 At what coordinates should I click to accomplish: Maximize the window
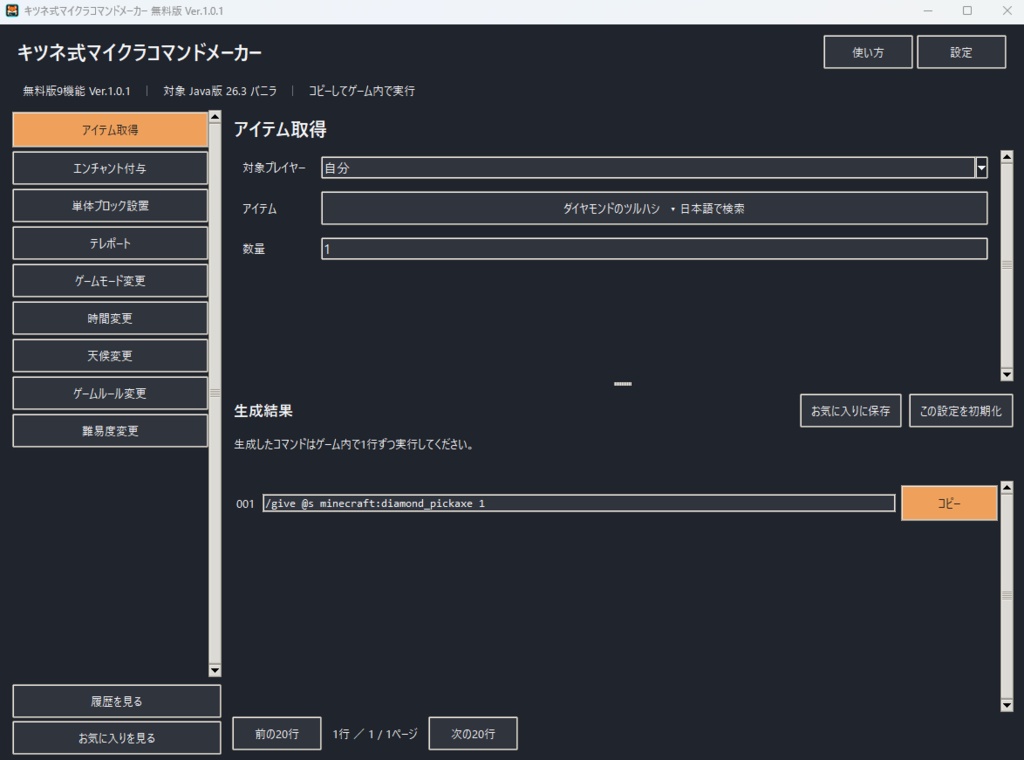(967, 11)
